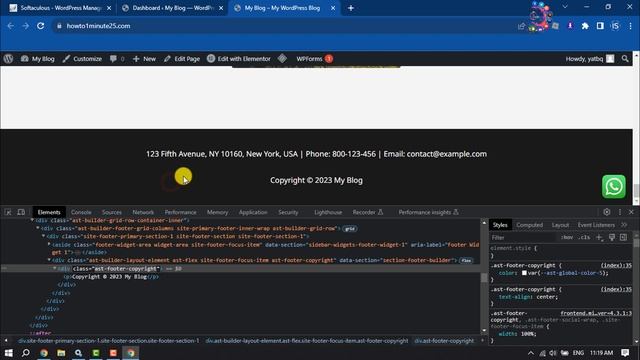Screen dimensions: 640x360
Task: Collapse the ast-footer-copyright div node
Action: (54, 269)
